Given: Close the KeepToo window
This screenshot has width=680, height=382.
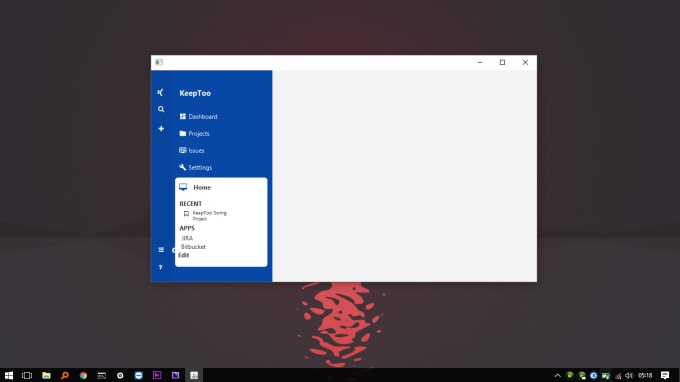Looking at the screenshot, I should (525, 62).
